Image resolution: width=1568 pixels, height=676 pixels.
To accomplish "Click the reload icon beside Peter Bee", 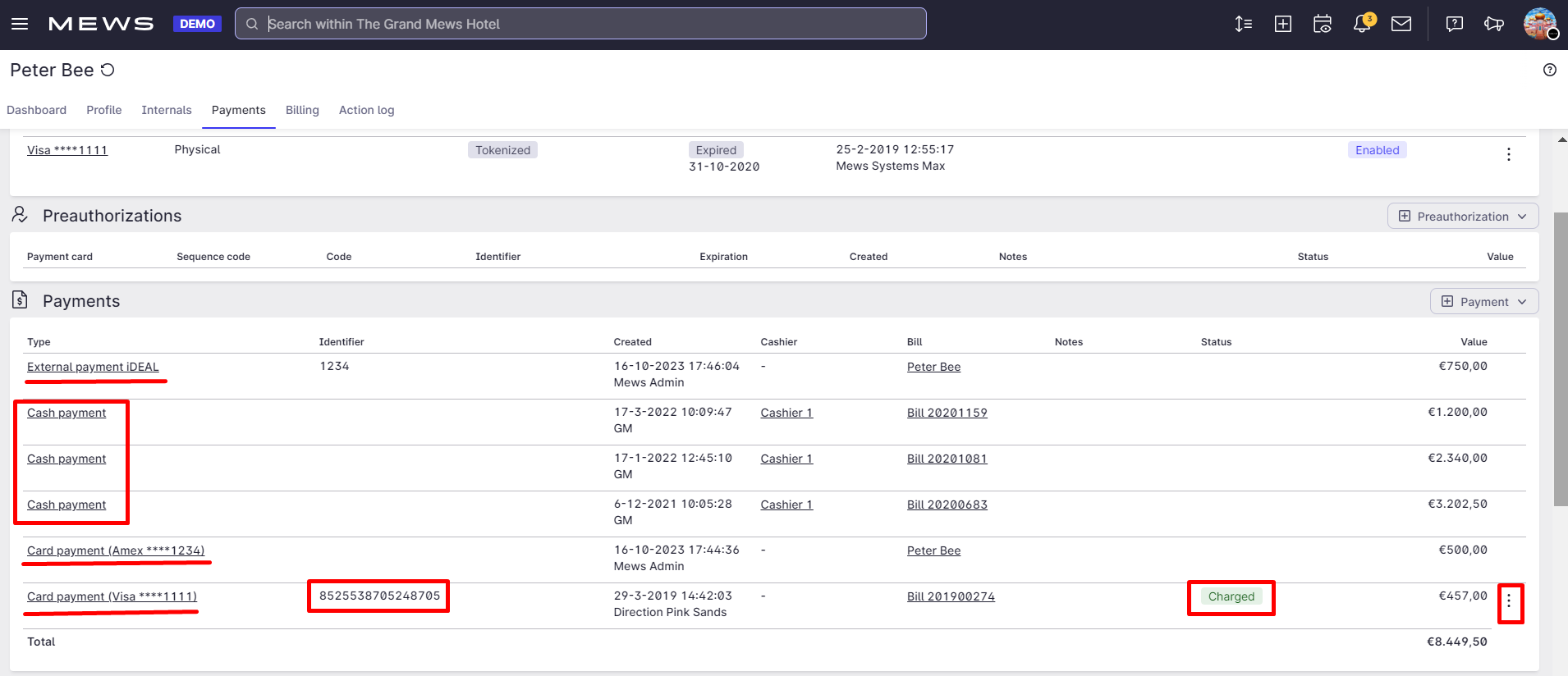I will pos(108,71).
